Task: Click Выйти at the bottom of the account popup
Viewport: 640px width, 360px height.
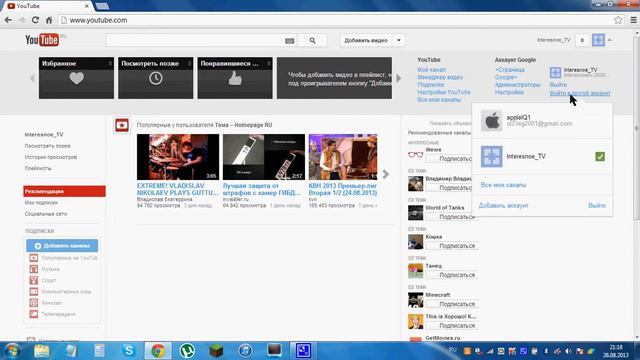Action: pyautogui.click(x=597, y=205)
